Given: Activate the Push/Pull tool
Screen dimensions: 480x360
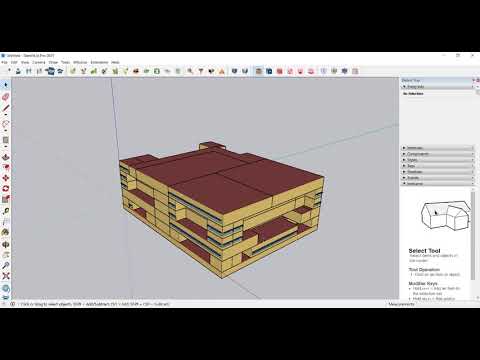Looking at the screenshot, I should click(6, 157).
